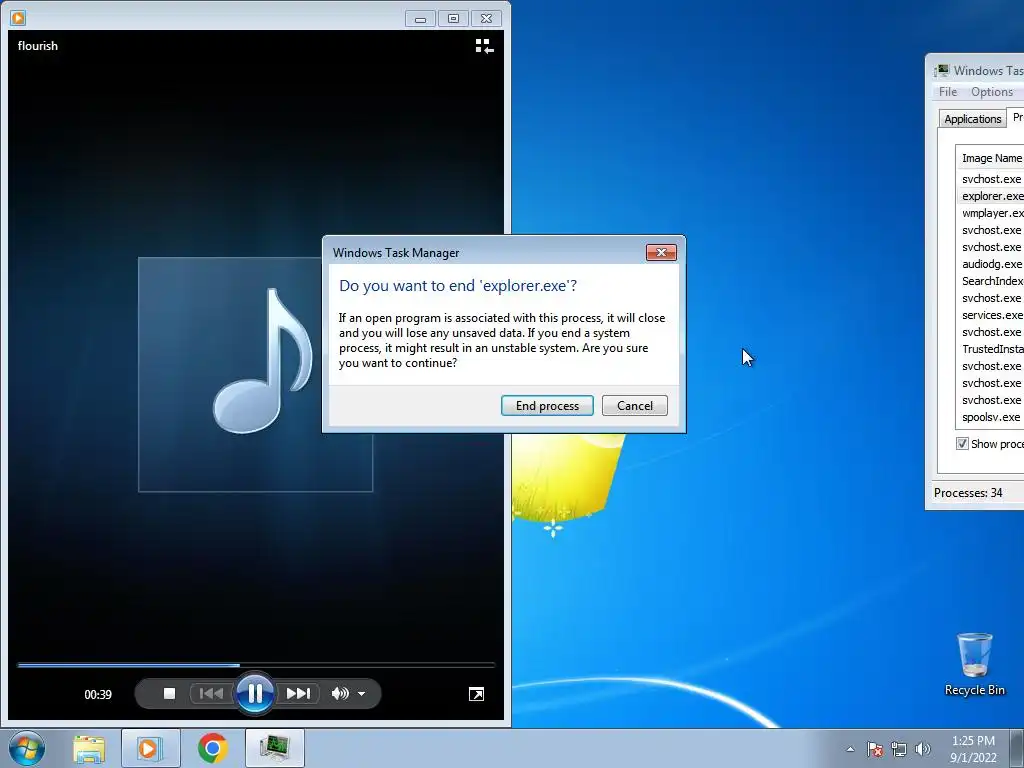Viewport: 1024px width, 768px height.
Task: Select the wmplayer.exe process row
Action: (x=991, y=213)
